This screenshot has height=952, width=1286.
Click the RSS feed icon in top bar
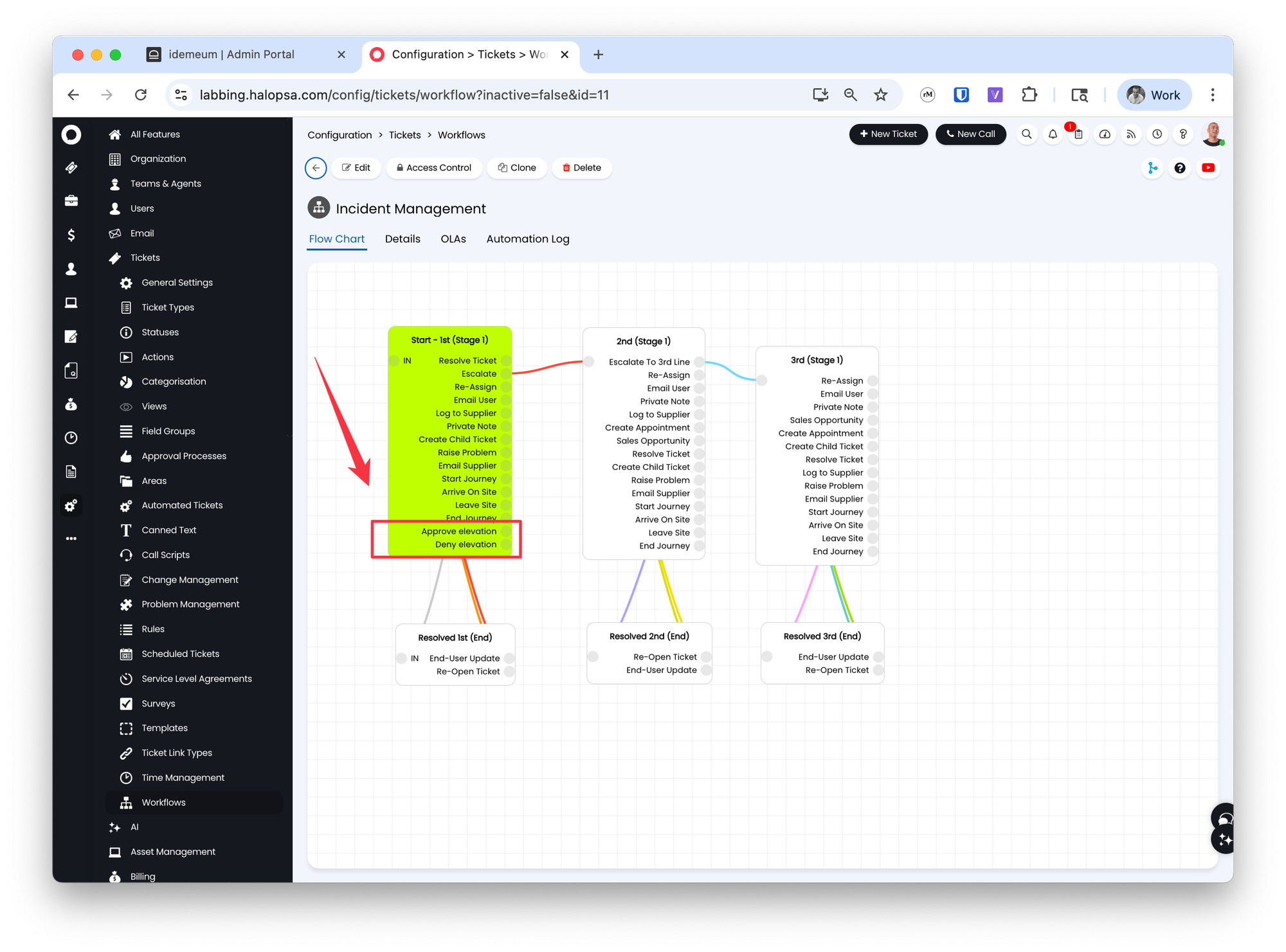tap(1131, 134)
